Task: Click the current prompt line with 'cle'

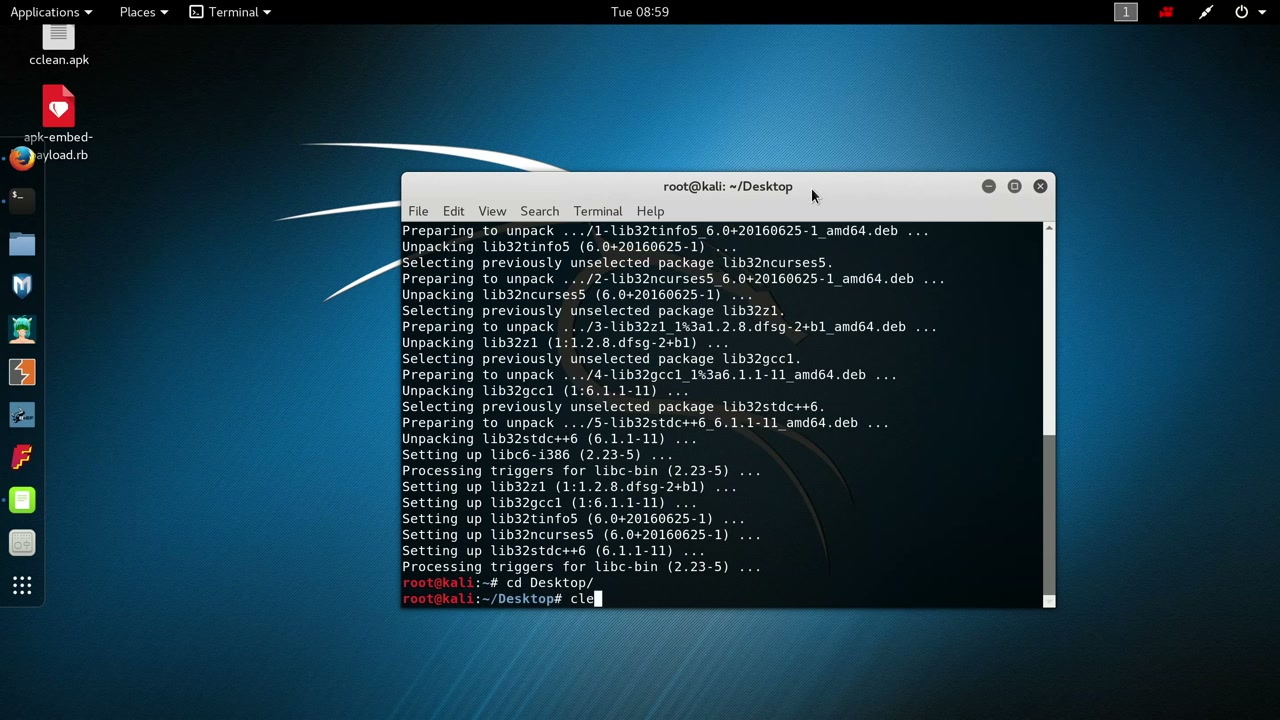Action: click(x=502, y=599)
